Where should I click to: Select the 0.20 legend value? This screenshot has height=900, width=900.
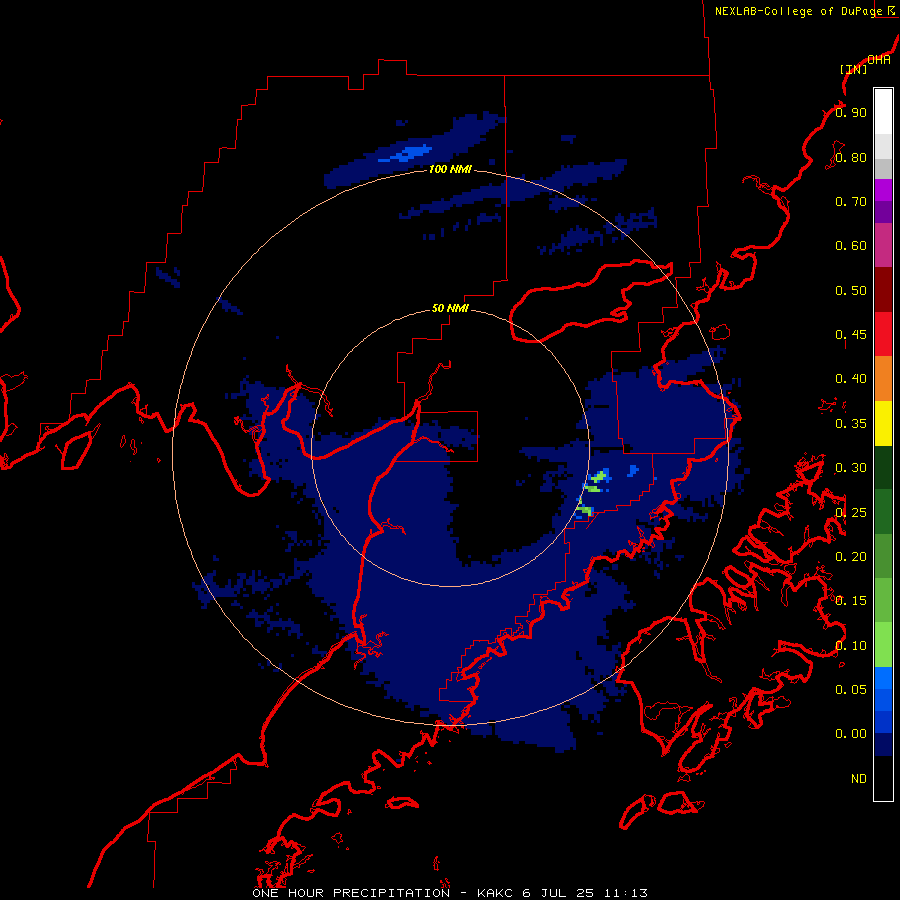(851, 557)
